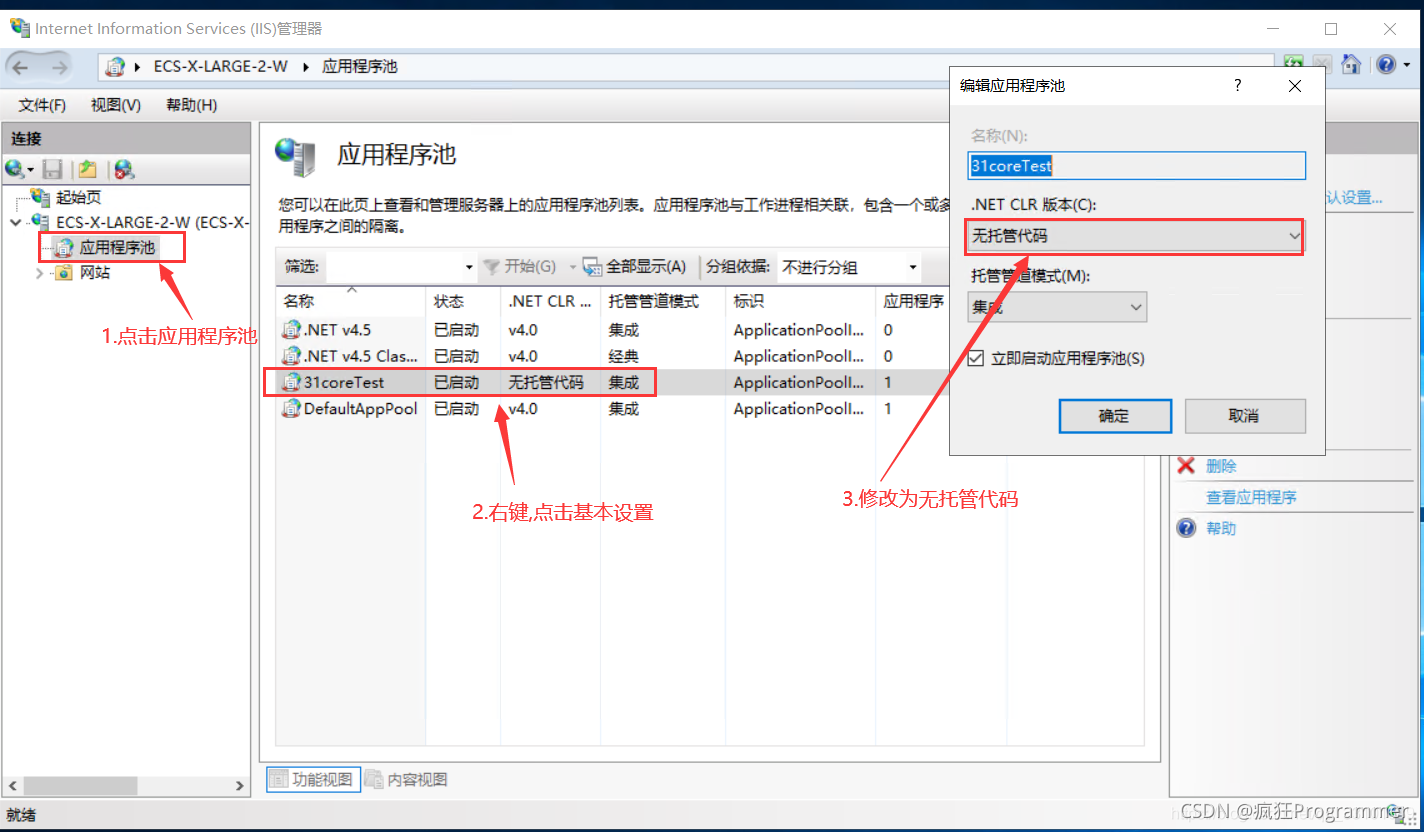The image size is (1424, 832).
Task: Click the up one level folder icon
Action: pyautogui.click(x=87, y=169)
